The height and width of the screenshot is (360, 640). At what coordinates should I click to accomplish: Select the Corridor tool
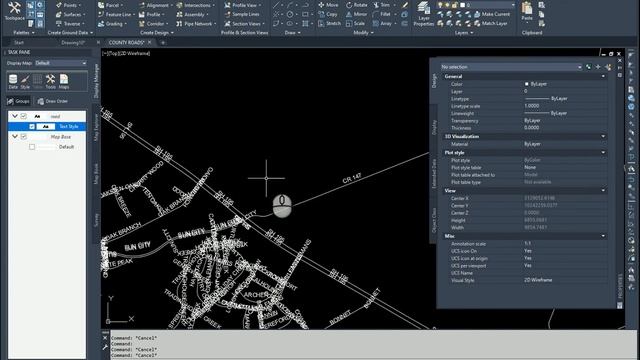coord(152,24)
